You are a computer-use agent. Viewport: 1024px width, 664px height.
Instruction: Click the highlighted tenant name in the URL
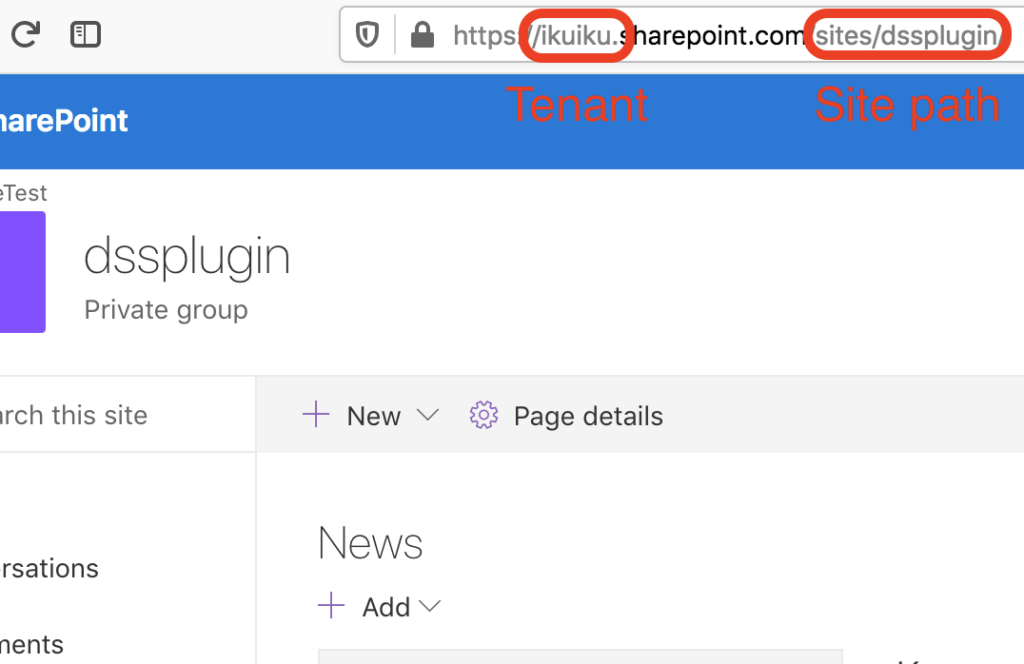coord(576,34)
